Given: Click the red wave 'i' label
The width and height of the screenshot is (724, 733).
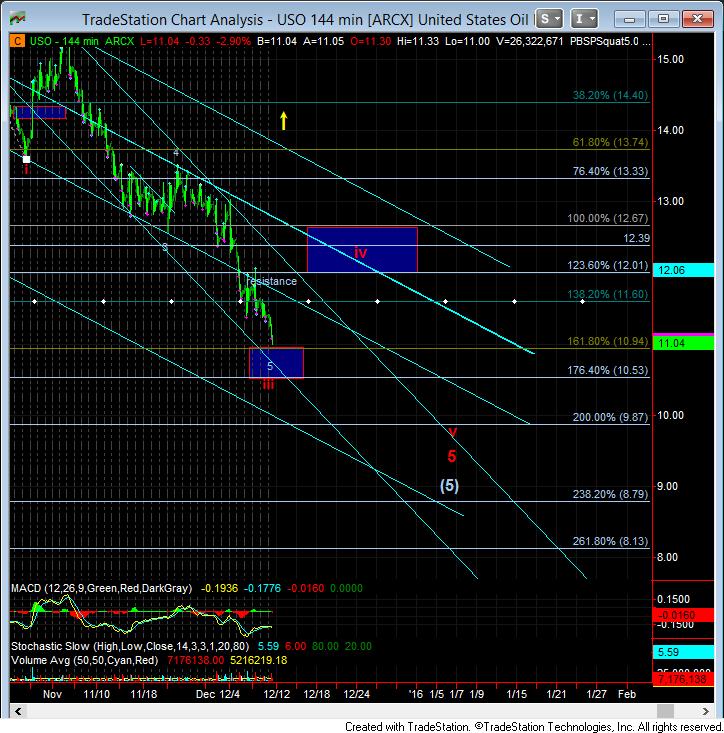Looking at the screenshot, I should (26, 170).
